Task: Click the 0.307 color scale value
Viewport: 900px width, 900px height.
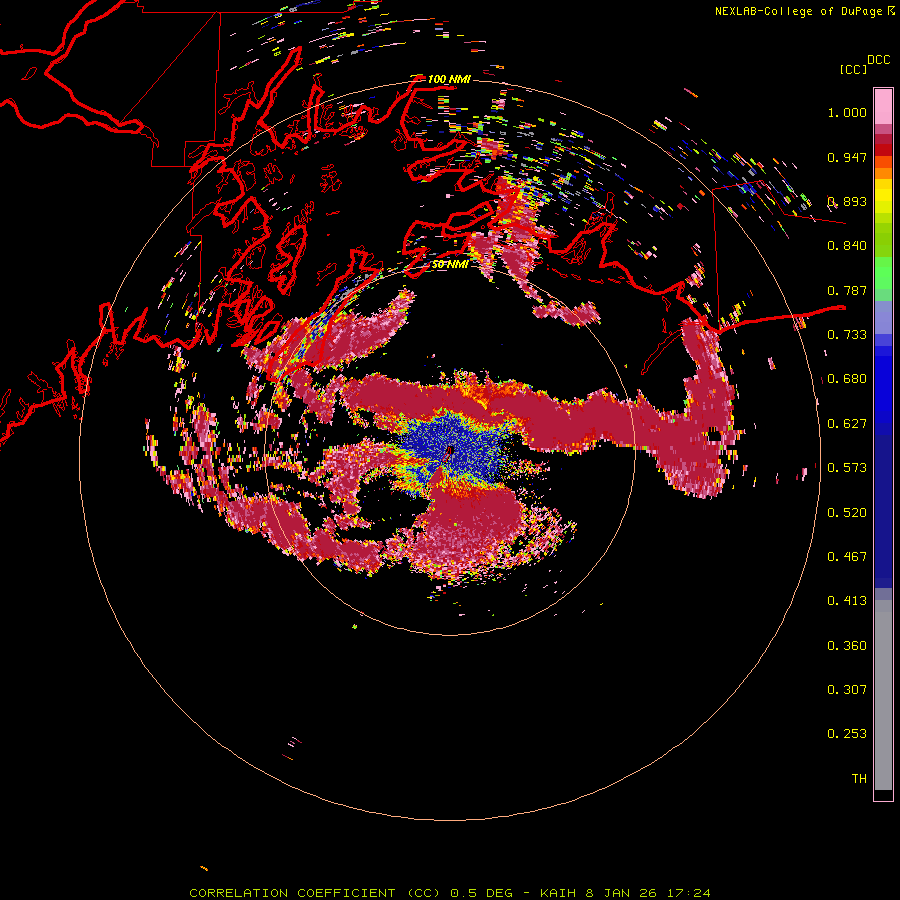Action: coord(847,690)
